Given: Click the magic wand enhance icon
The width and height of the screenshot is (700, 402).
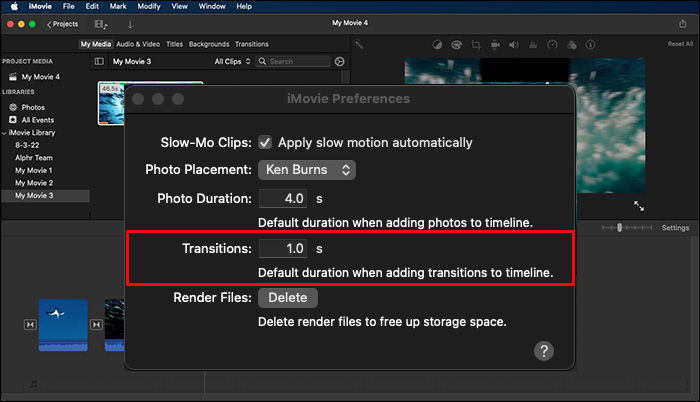Looking at the screenshot, I should pyautogui.click(x=359, y=44).
